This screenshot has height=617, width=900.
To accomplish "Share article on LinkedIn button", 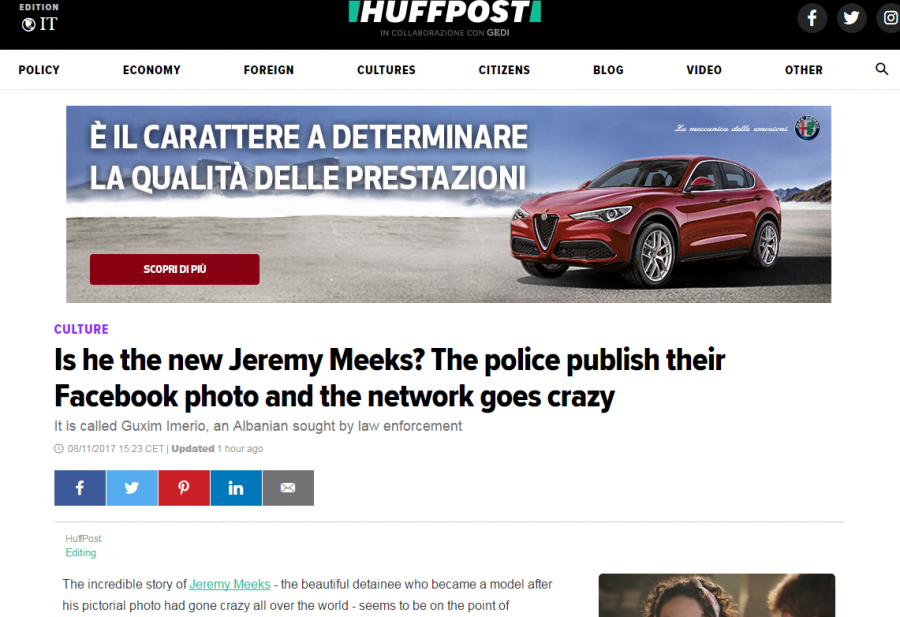I will [236, 488].
